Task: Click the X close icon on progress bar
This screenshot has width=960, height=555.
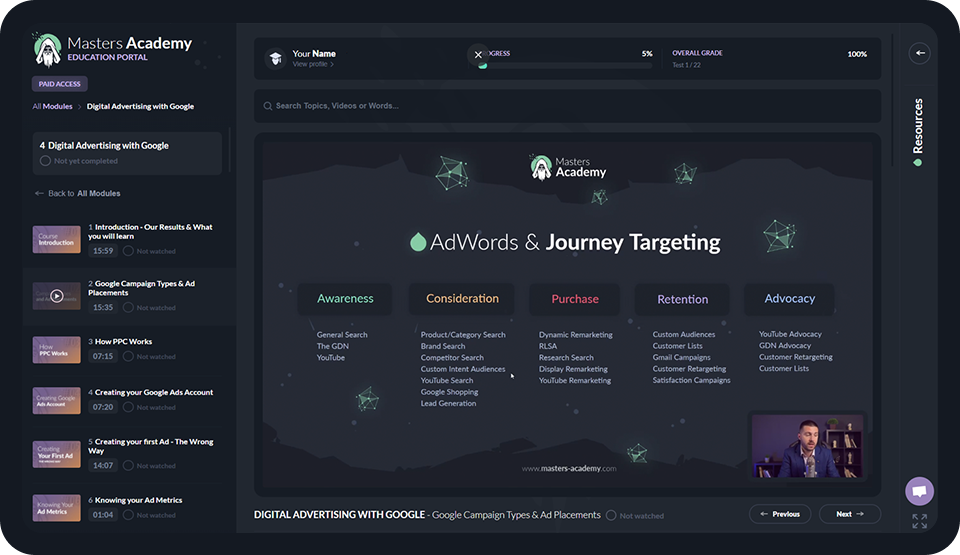Action: (x=478, y=55)
